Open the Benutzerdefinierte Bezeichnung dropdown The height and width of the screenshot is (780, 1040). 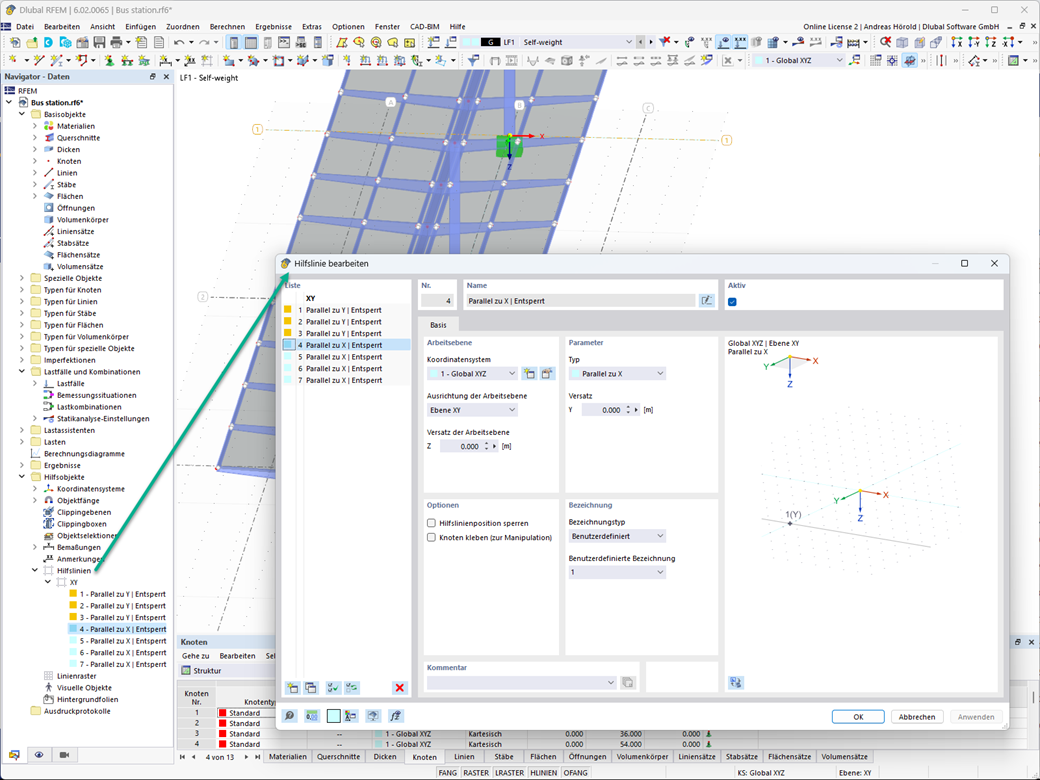(x=617, y=572)
